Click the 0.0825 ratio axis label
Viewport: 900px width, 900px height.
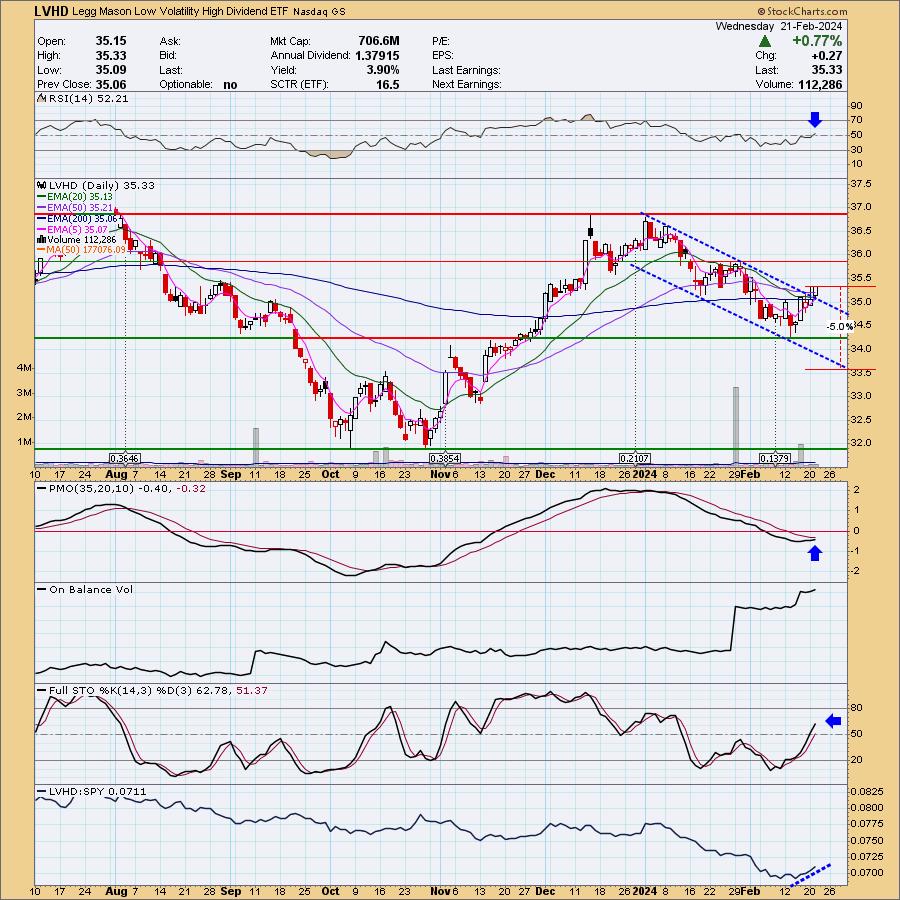(866, 791)
